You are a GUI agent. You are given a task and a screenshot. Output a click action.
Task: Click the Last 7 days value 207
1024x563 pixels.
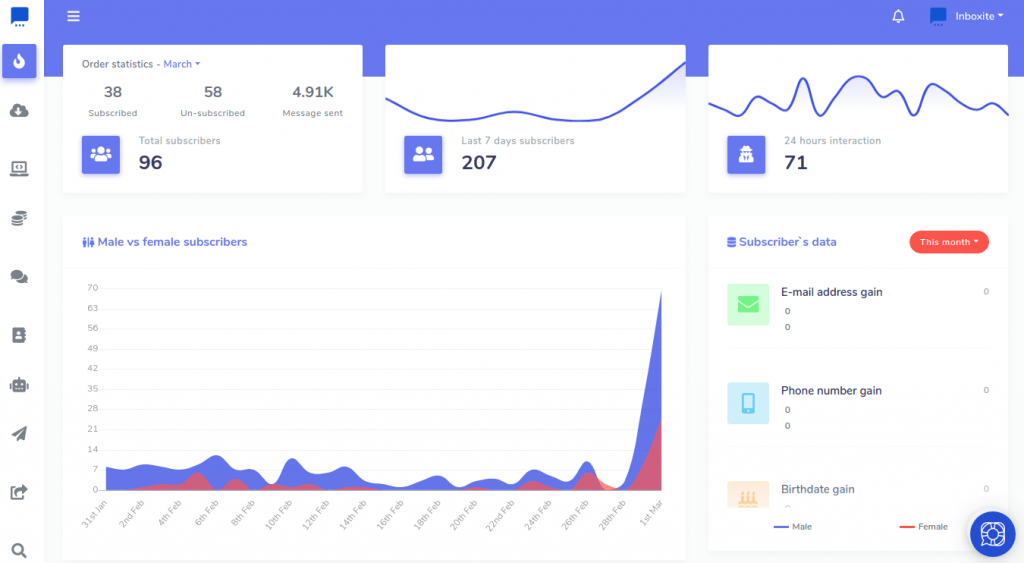[479, 163]
